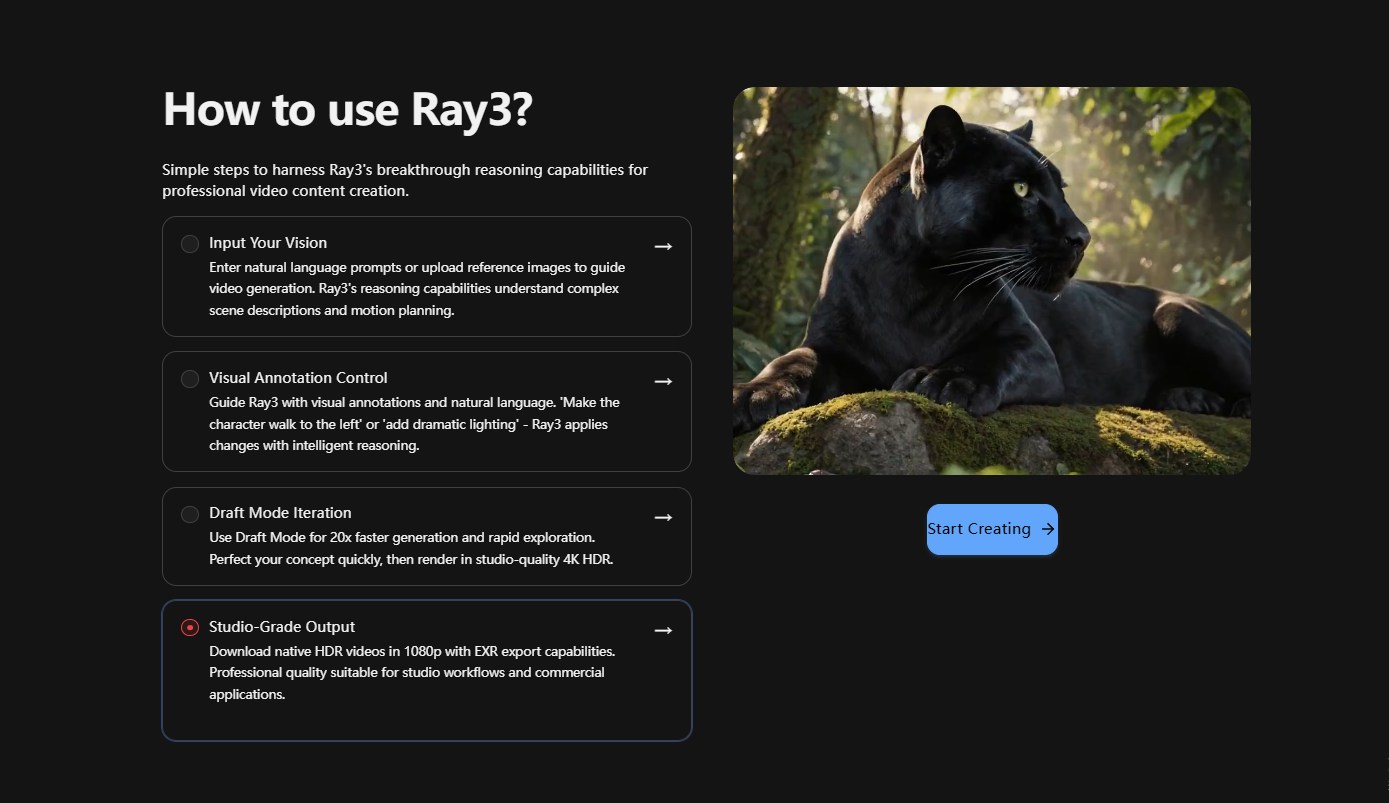Click the Input Your Vision description text
The image size is (1389, 803).
click(416, 289)
